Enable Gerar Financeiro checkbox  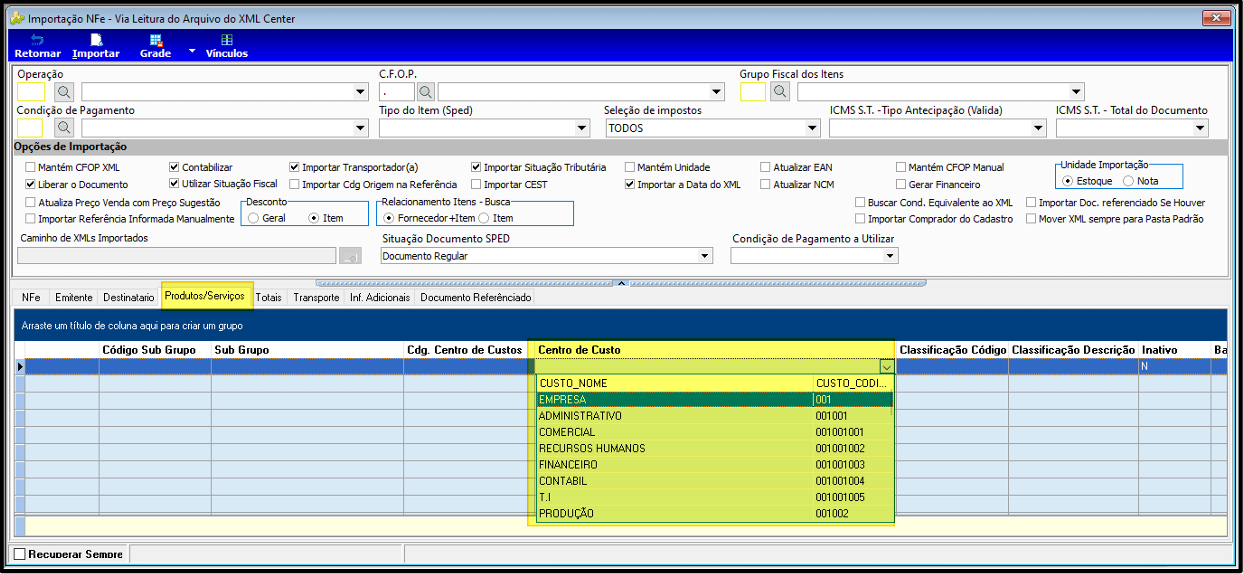coord(901,185)
